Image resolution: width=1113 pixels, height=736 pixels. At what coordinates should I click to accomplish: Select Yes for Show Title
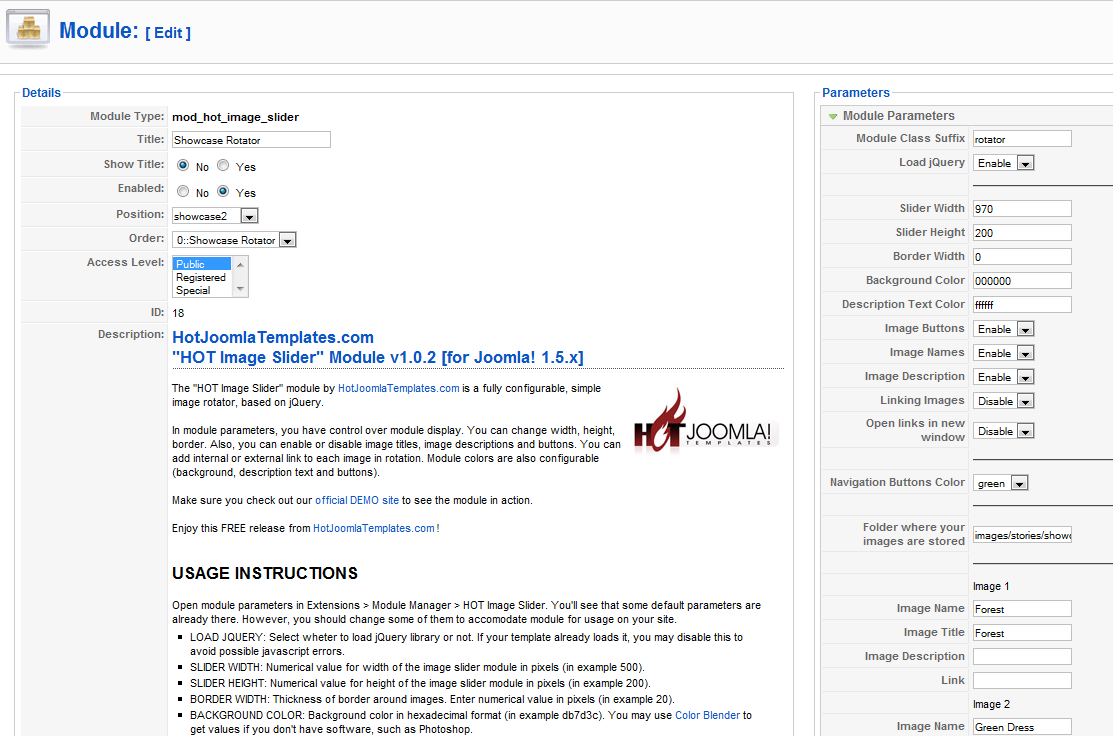coord(223,165)
